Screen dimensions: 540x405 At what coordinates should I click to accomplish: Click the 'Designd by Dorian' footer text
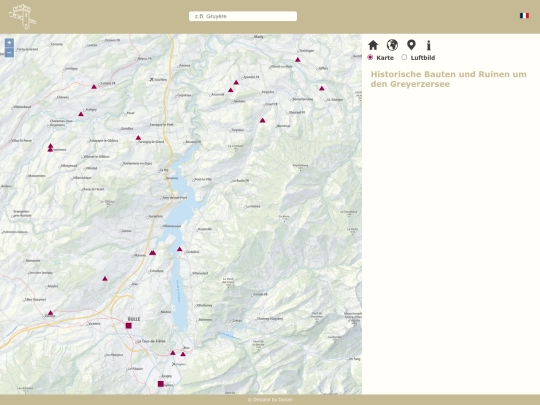tap(270, 400)
